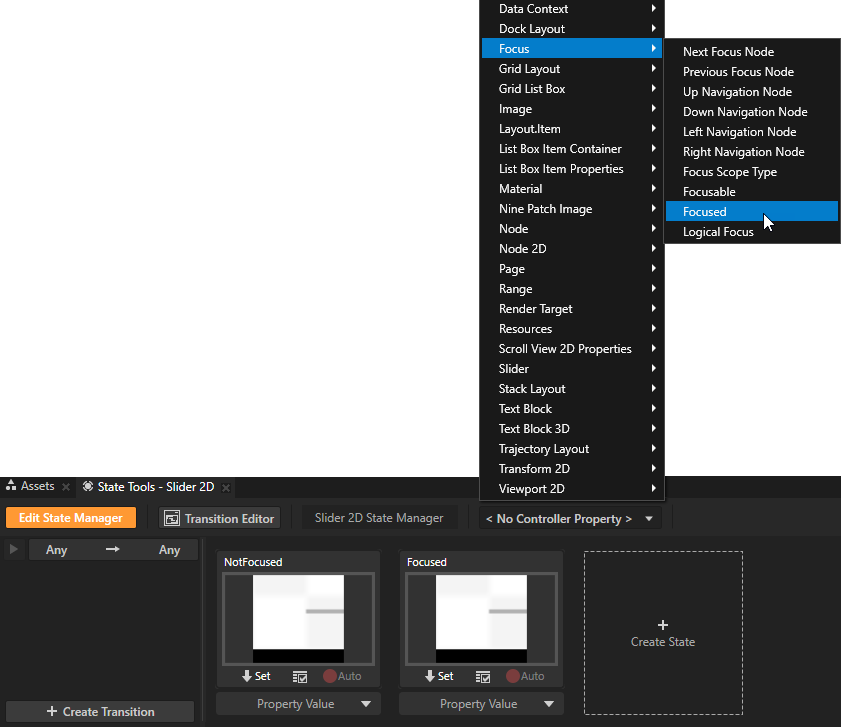Open the No Controller Property dropdown
Screen dimensions: 841x727
[569, 518]
